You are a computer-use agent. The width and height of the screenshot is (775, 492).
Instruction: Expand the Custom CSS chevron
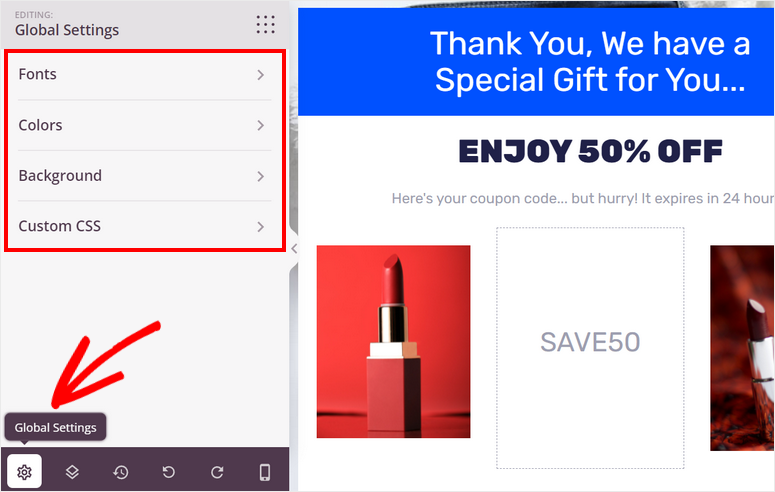(x=260, y=227)
